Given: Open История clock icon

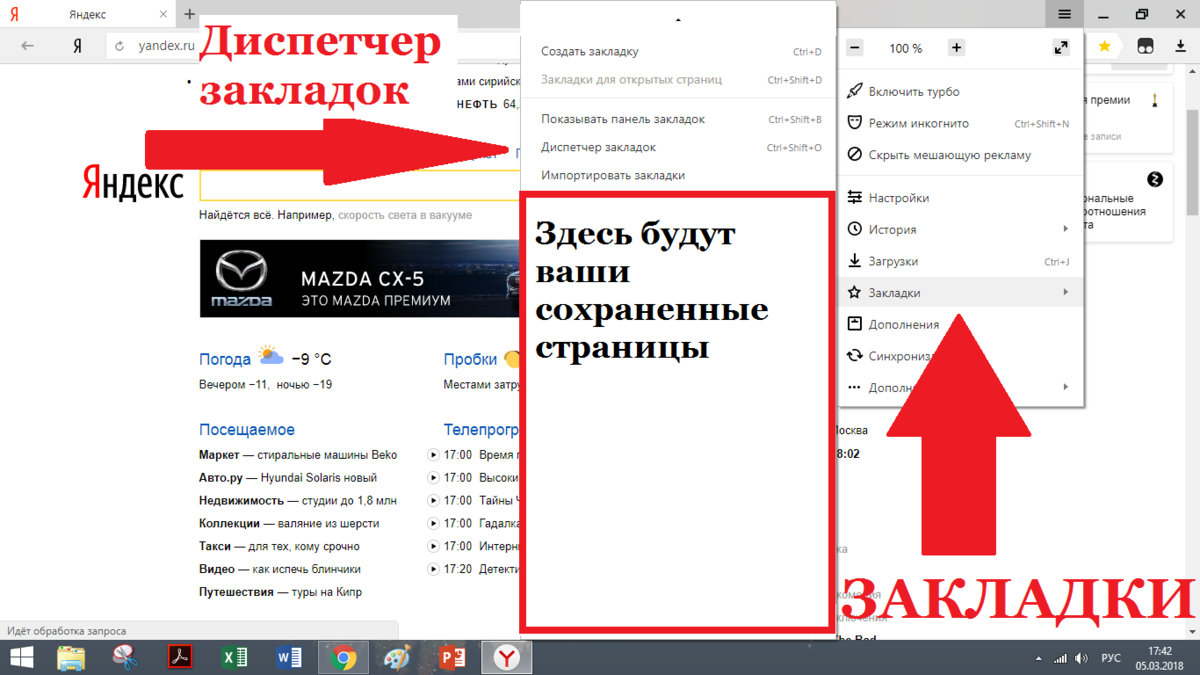Looking at the screenshot, I should 855,229.
